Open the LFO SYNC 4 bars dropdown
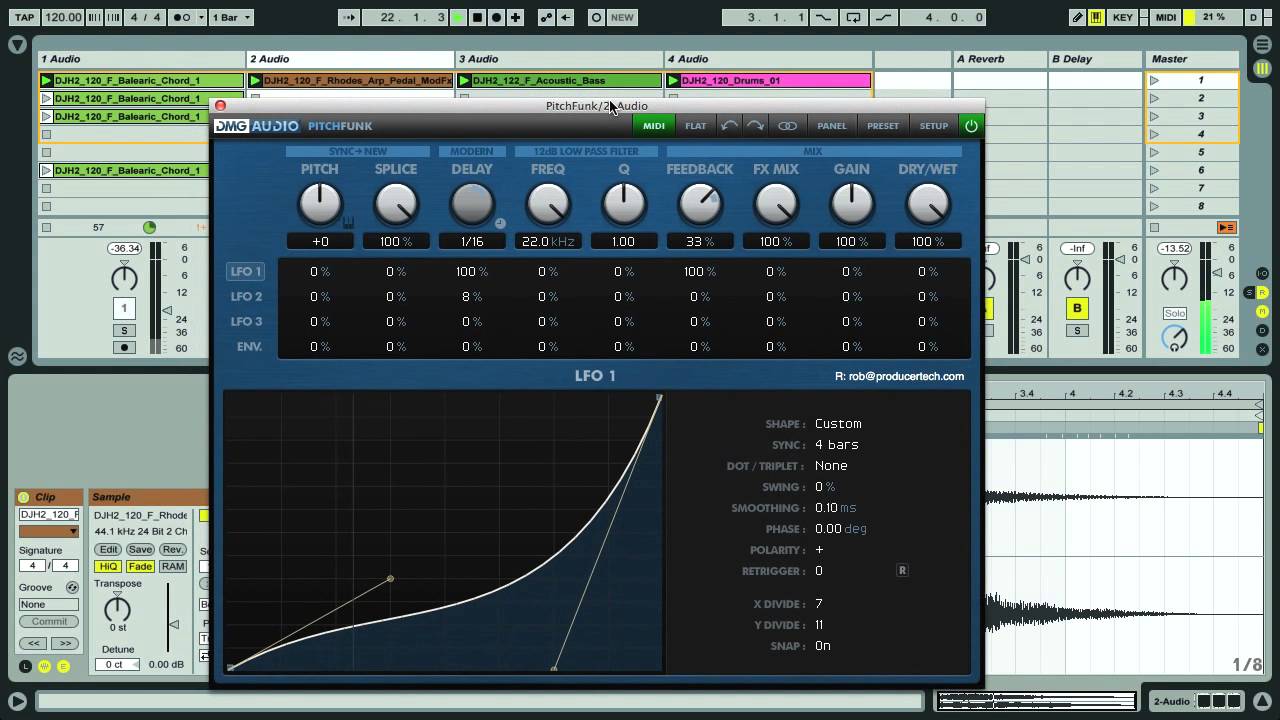Viewport: 1280px width, 720px height. (837, 445)
